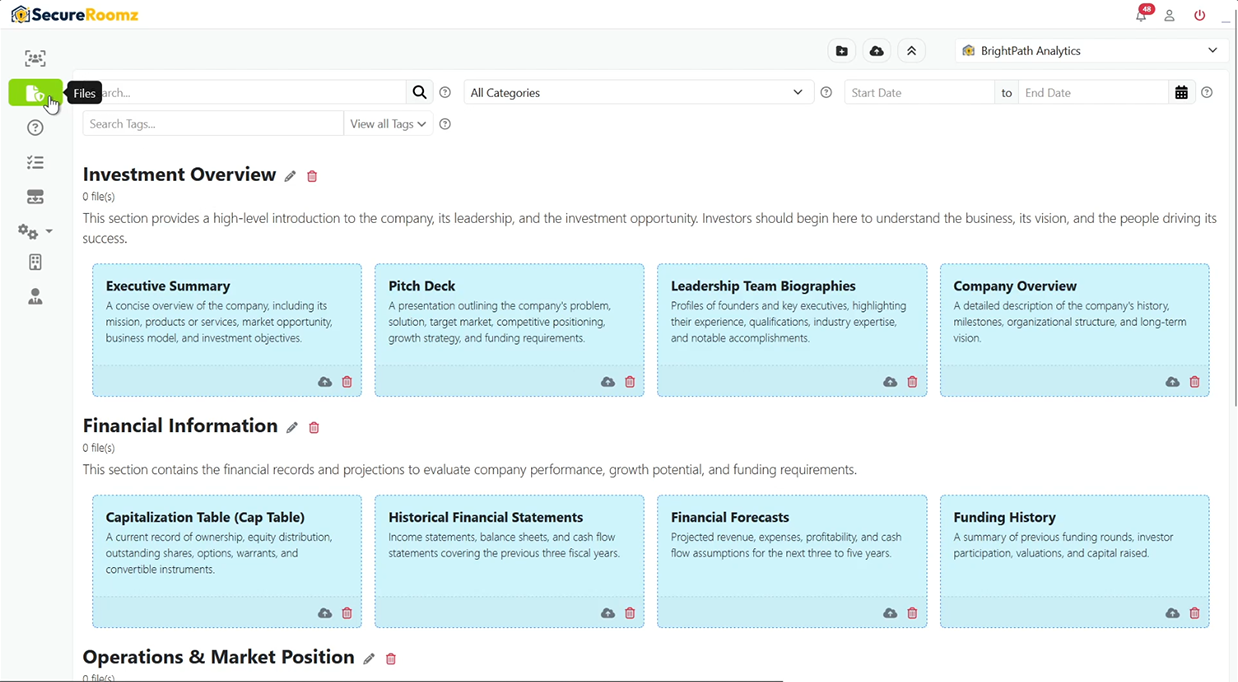The height and width of the screenshot is (682, 1238).
Task: Select the Pitch Deck card title
Action: (422, 286)
